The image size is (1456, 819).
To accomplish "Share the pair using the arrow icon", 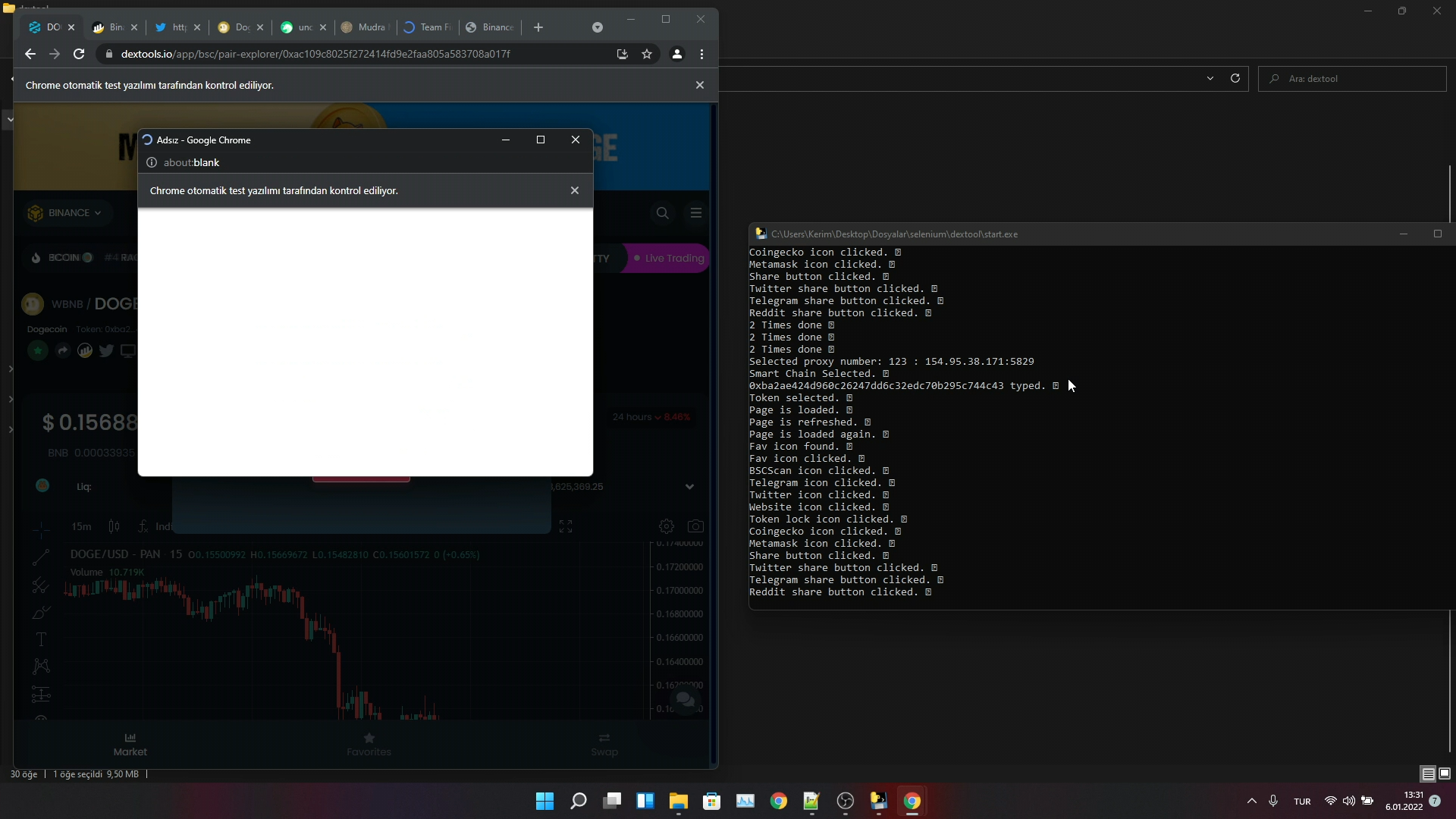I will (62, 350).
